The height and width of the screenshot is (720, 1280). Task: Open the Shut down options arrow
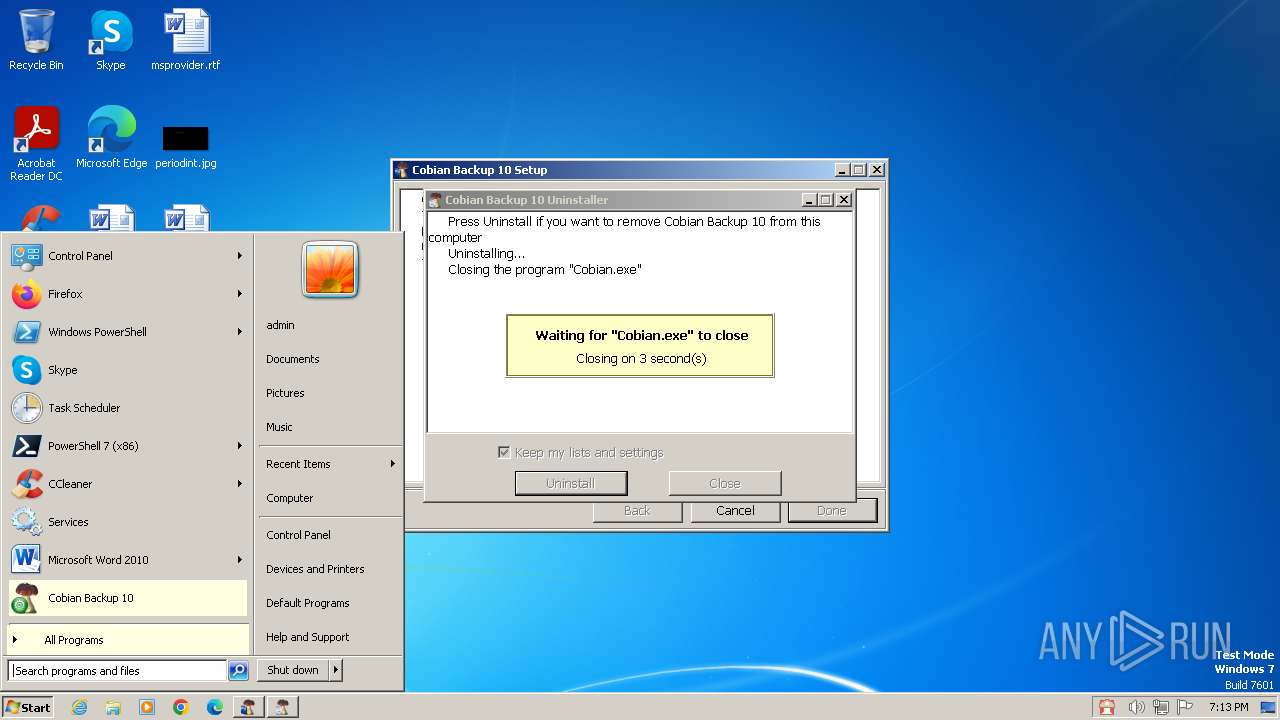coord(336,670)
